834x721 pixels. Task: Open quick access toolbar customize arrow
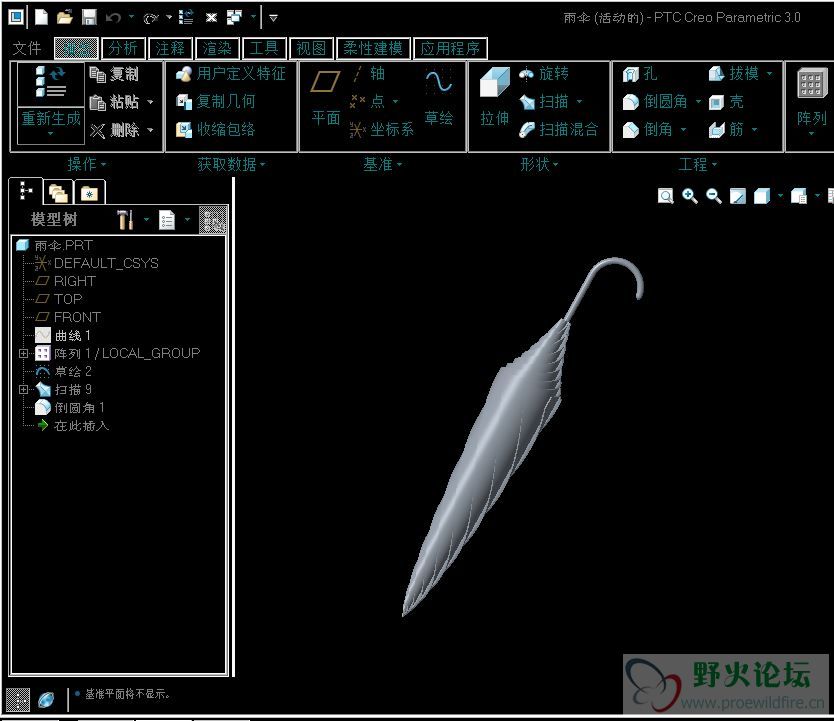point(273,18)
